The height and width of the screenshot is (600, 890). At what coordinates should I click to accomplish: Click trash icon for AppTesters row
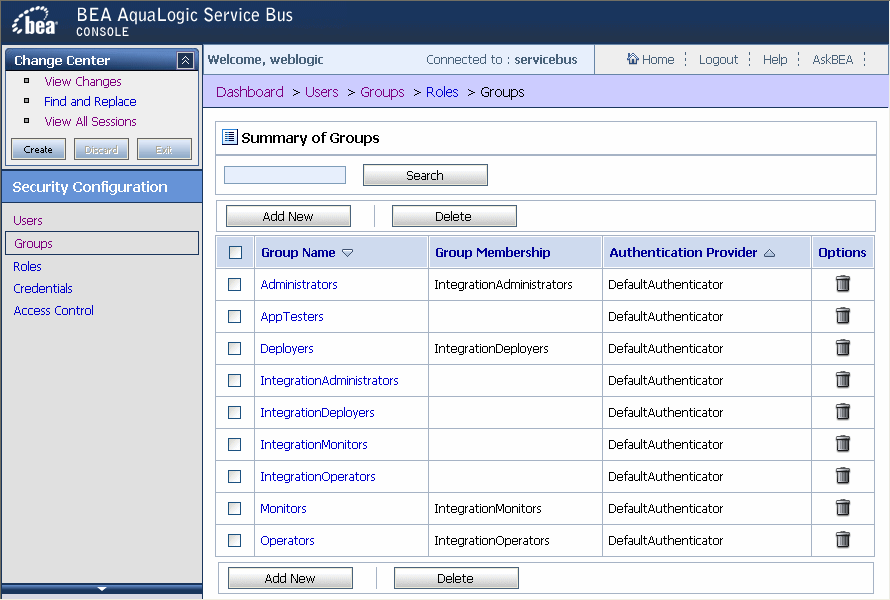(x=843, y=315)
